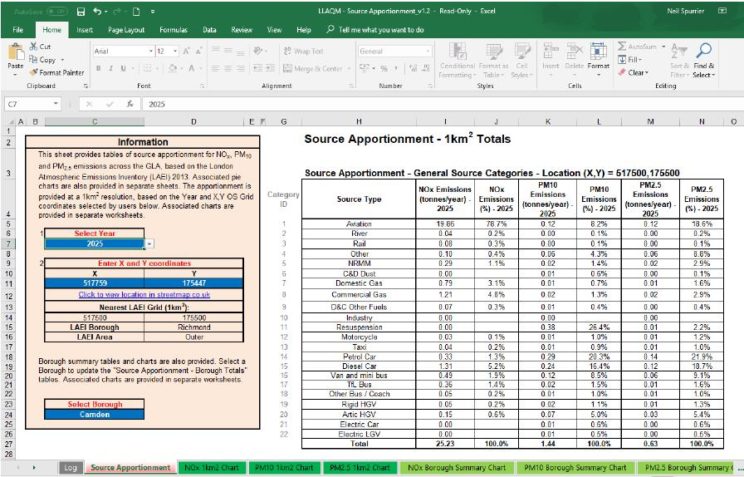Open Format as Table gallery

click(493, 60)
